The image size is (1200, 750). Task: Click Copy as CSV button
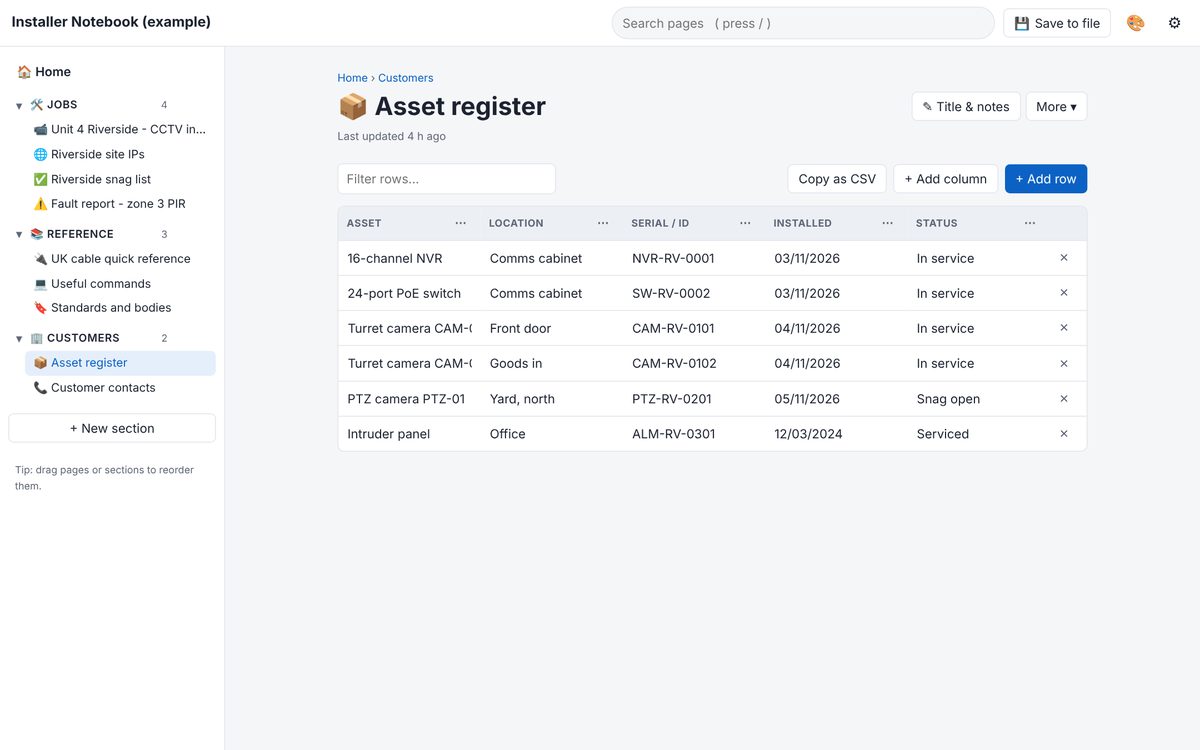point(837,179)
